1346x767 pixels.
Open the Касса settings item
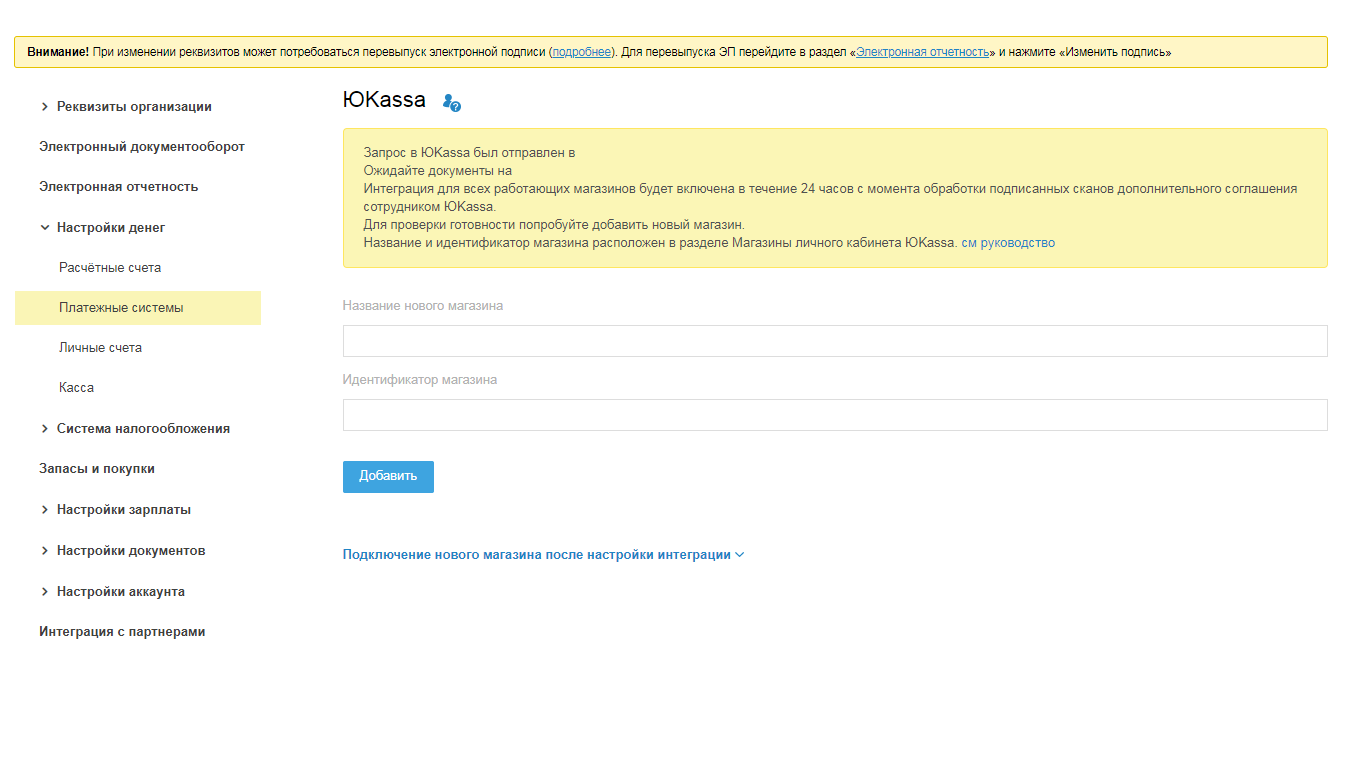(x=76, y=388)
